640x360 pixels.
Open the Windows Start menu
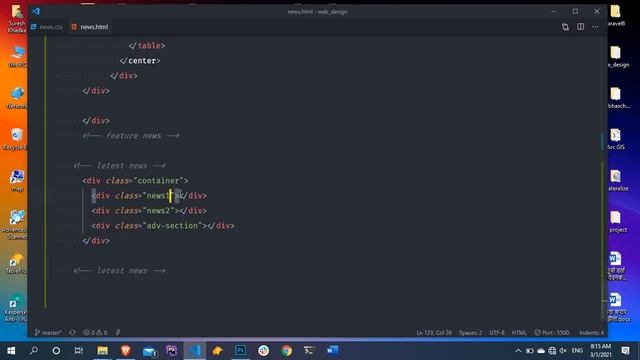[x=11, y=351]
